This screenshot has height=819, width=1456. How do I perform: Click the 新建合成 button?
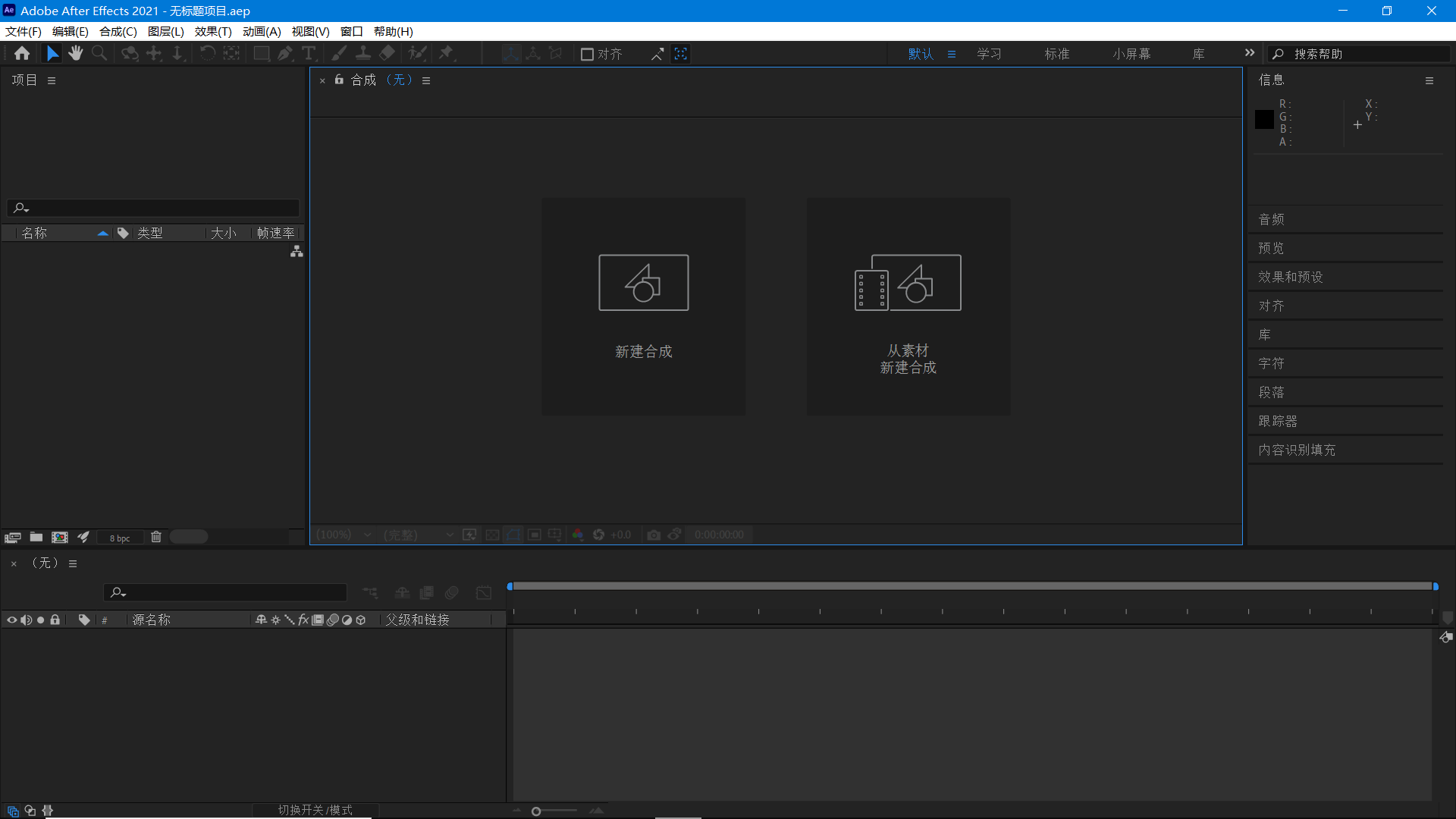[x=643, y=306]
